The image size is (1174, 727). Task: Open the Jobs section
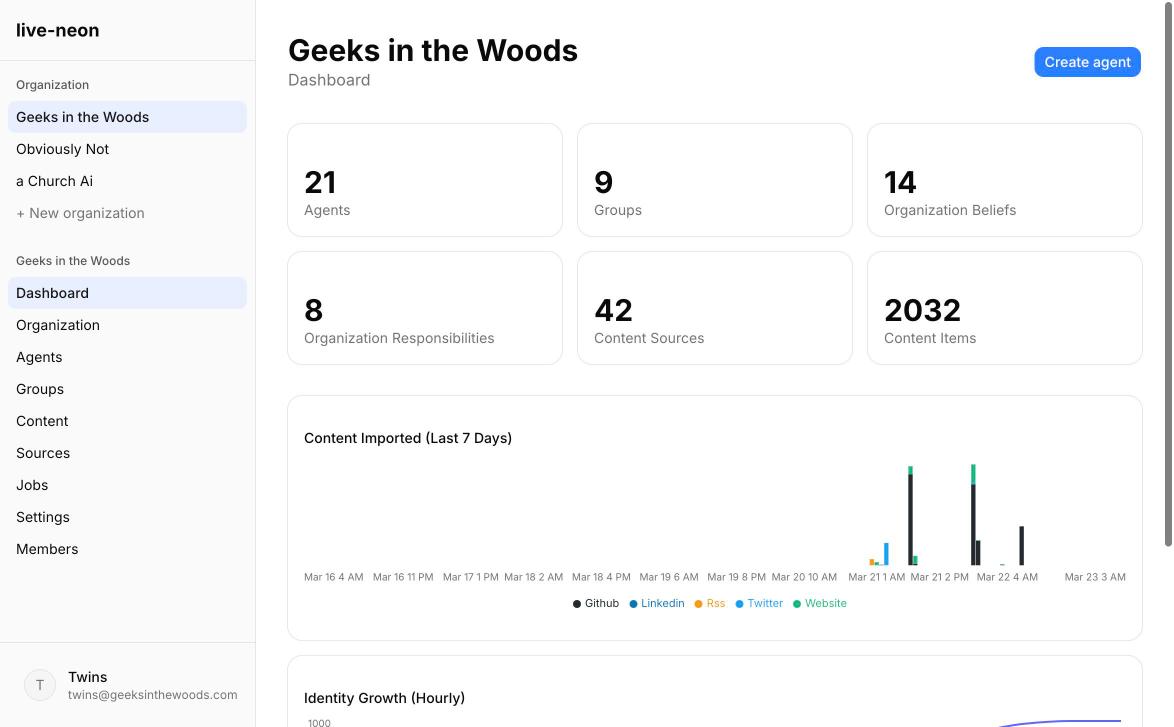(x=32, y=485)
